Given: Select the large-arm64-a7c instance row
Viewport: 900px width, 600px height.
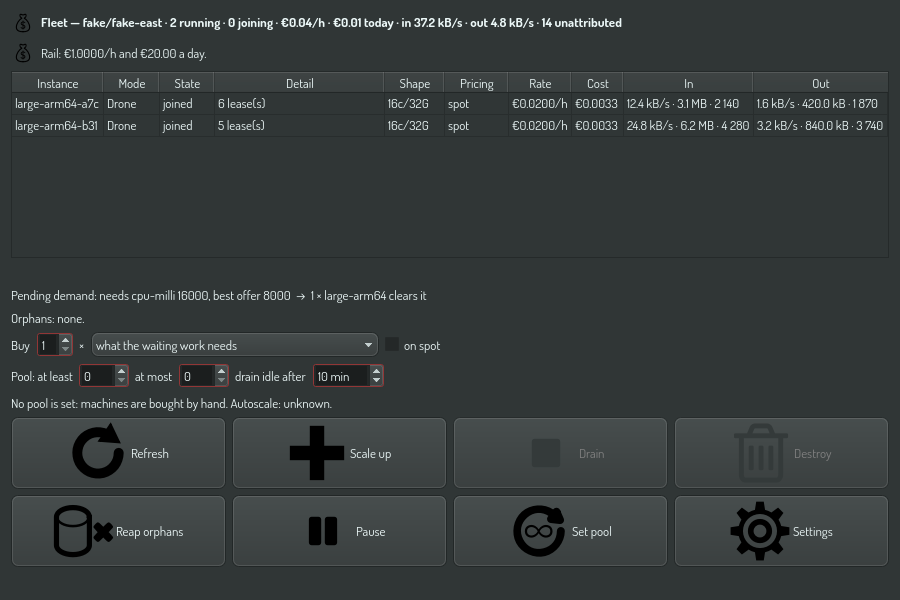Looking at the screenshot, I should (x=450, y=104).
